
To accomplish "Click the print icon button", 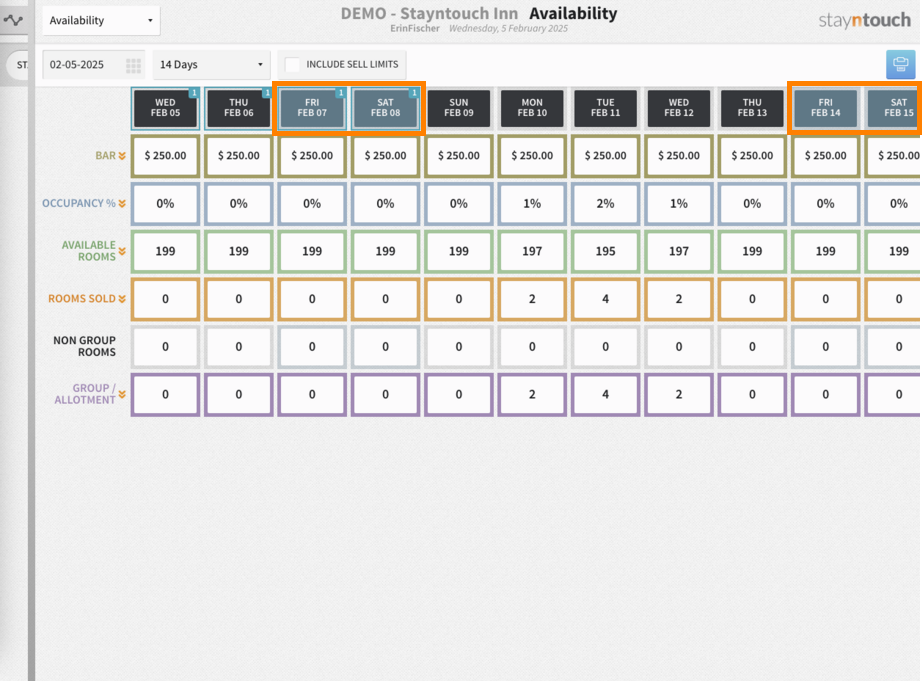I will tap(900, 64).
